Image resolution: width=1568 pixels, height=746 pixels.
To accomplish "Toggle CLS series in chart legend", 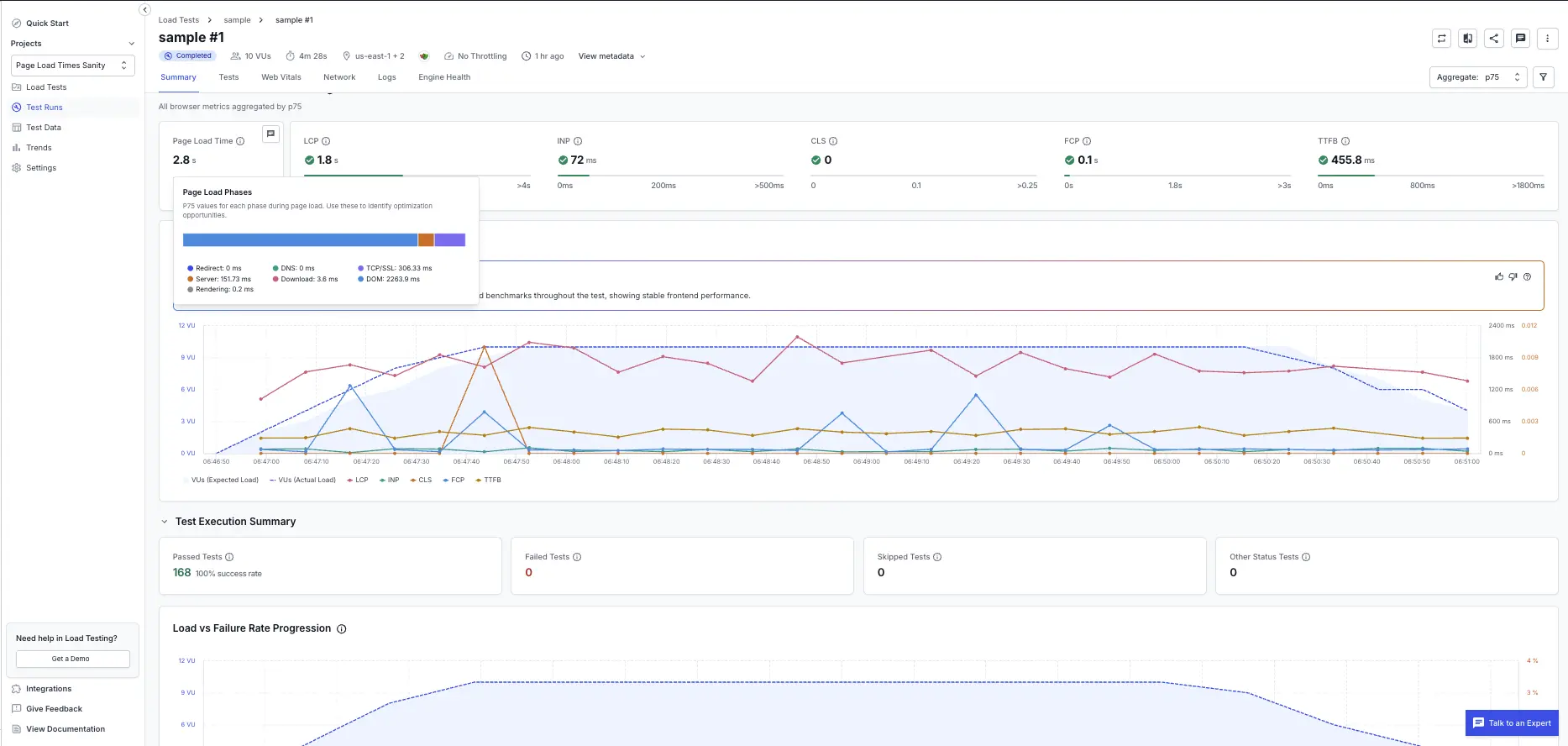I will pyautogui.click(x=421, y=481).
